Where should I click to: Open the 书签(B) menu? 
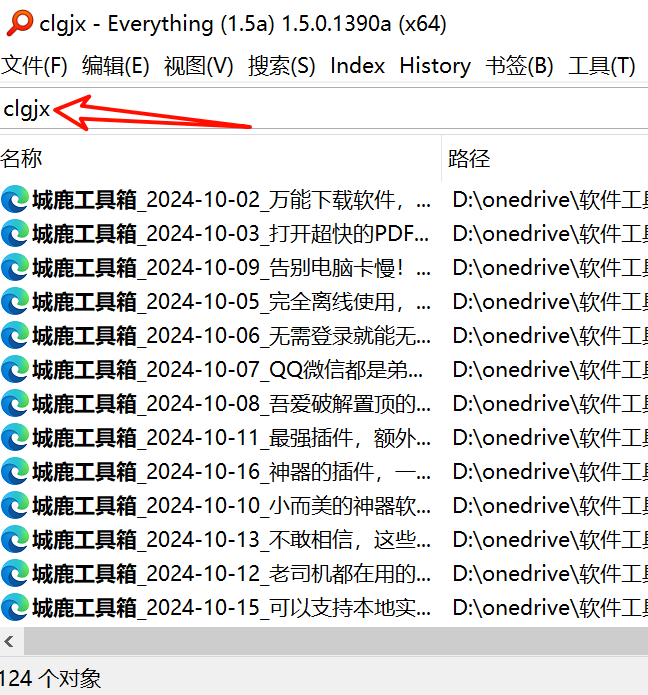[x=519, y=66]
